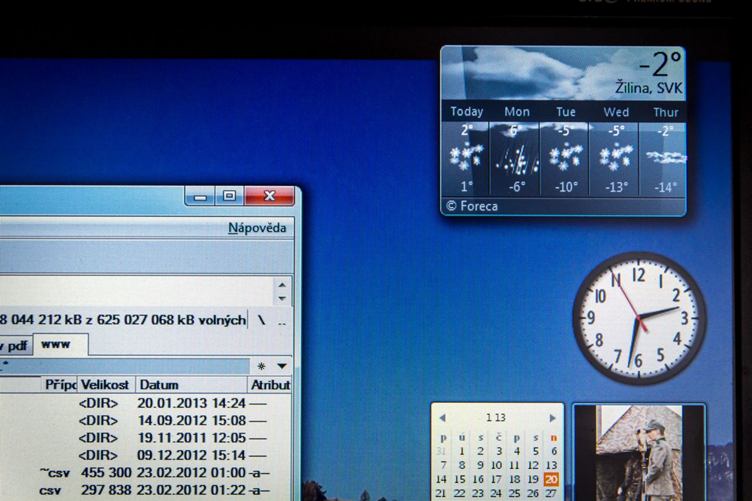Click the Wed snow forecast icon
The width and height of the screenshot is (752, 501).
click(616, 158)
